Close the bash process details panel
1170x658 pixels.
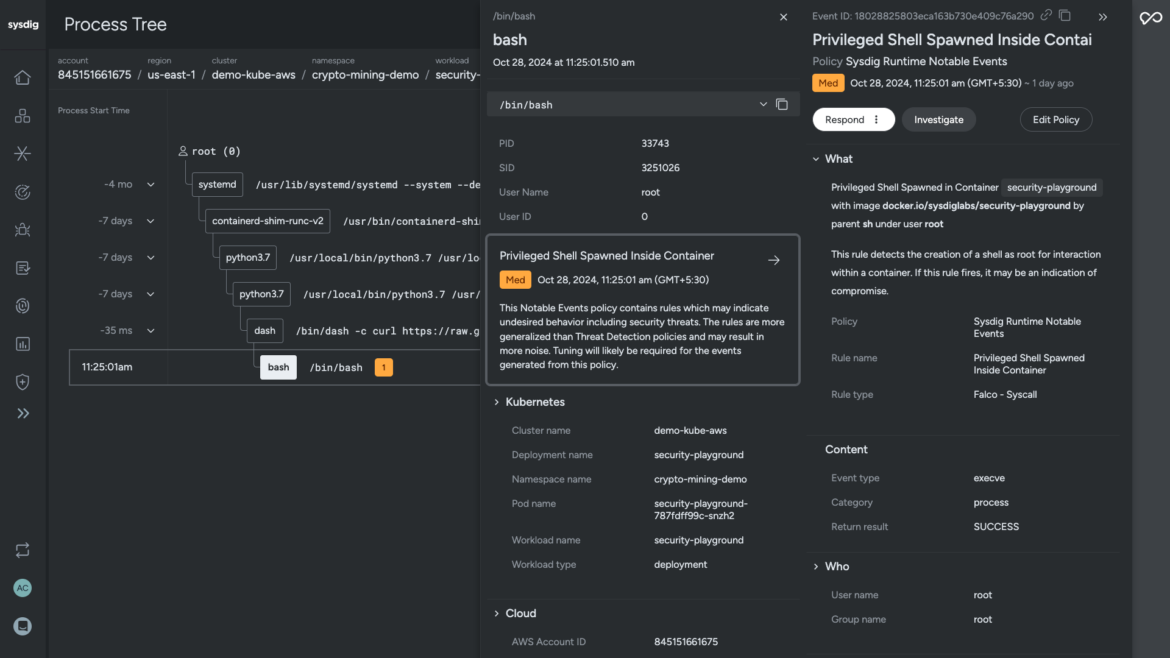click(783, 17)
